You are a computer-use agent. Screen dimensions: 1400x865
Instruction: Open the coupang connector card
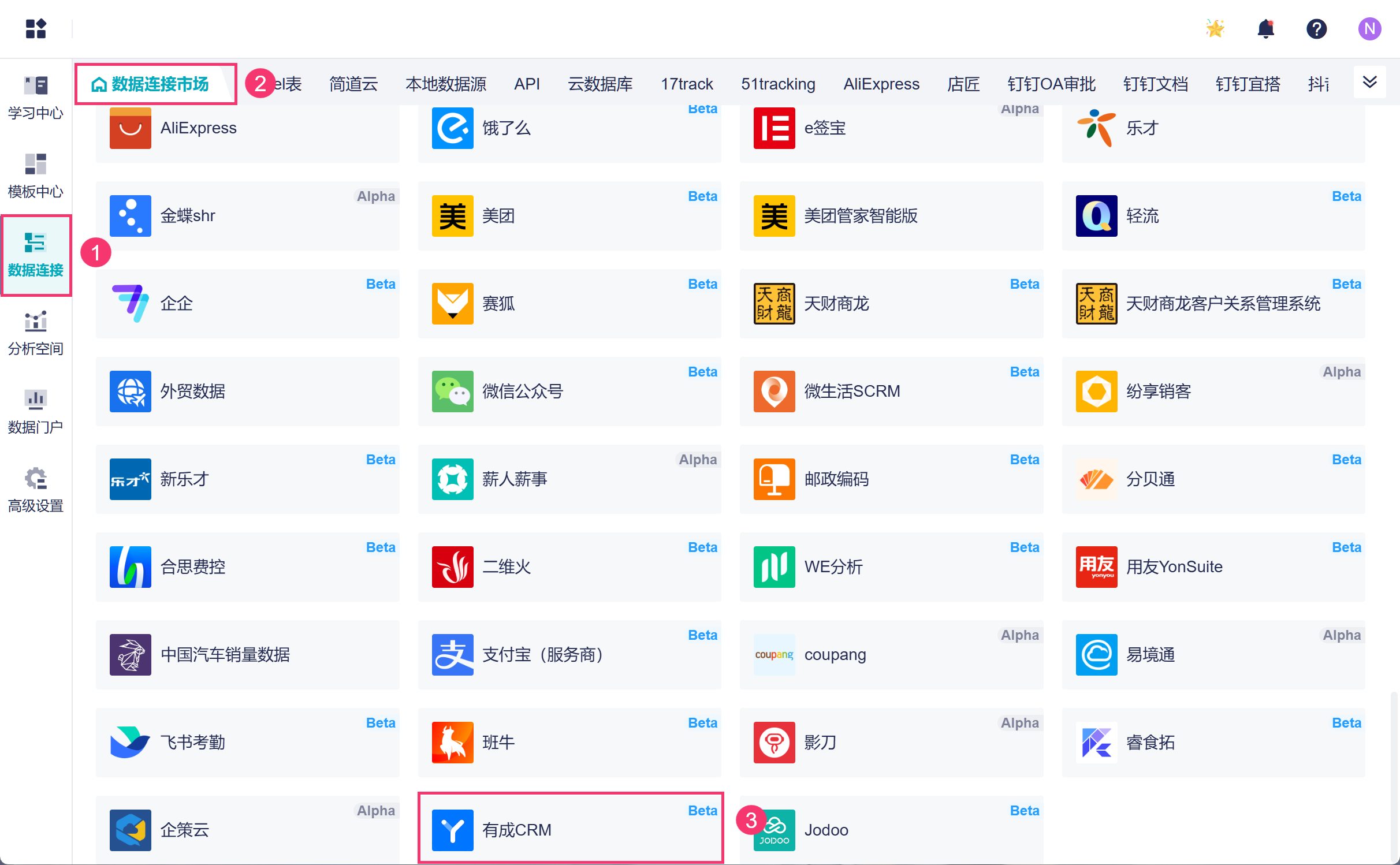tap(891, 654)
